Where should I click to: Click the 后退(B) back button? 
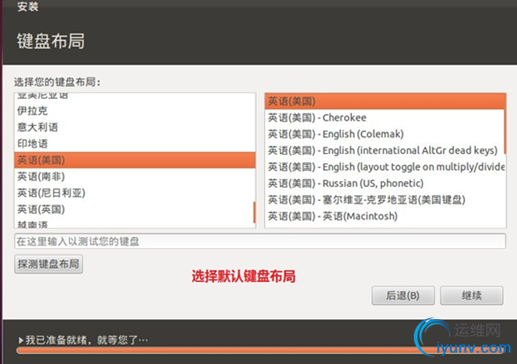pyautogui.click(x=403, y=295)
